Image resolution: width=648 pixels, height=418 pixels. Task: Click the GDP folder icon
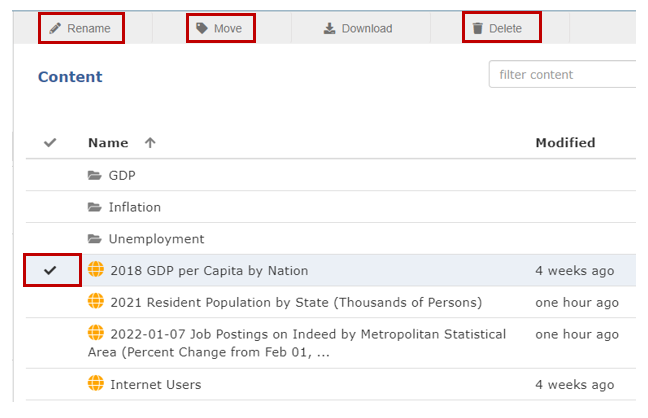(x=95, y=175)
